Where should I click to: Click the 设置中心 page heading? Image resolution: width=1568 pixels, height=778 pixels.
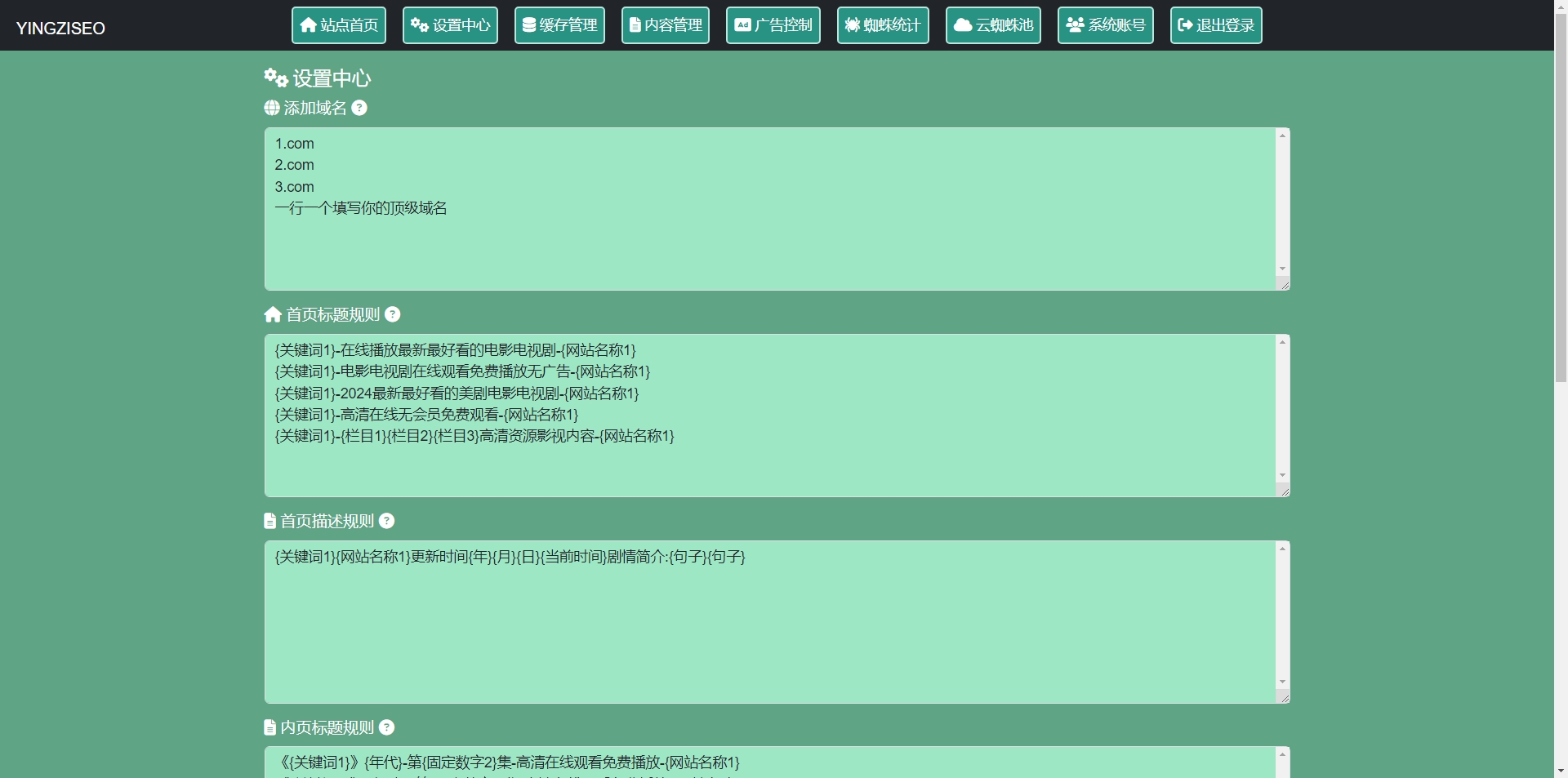point(332,78)
